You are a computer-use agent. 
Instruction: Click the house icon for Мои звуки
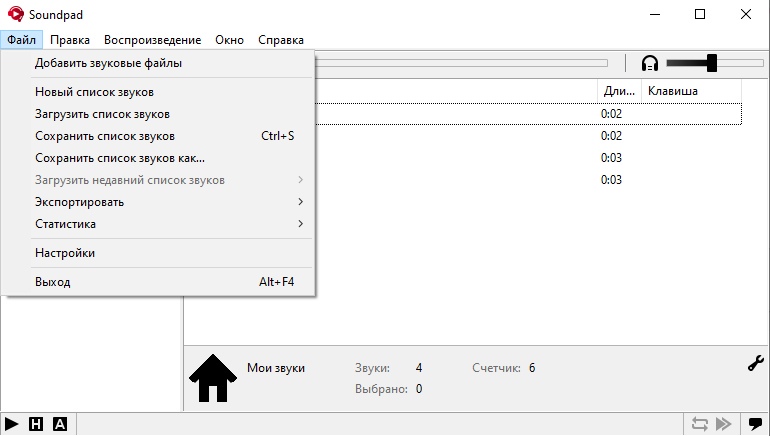(213, 378)
